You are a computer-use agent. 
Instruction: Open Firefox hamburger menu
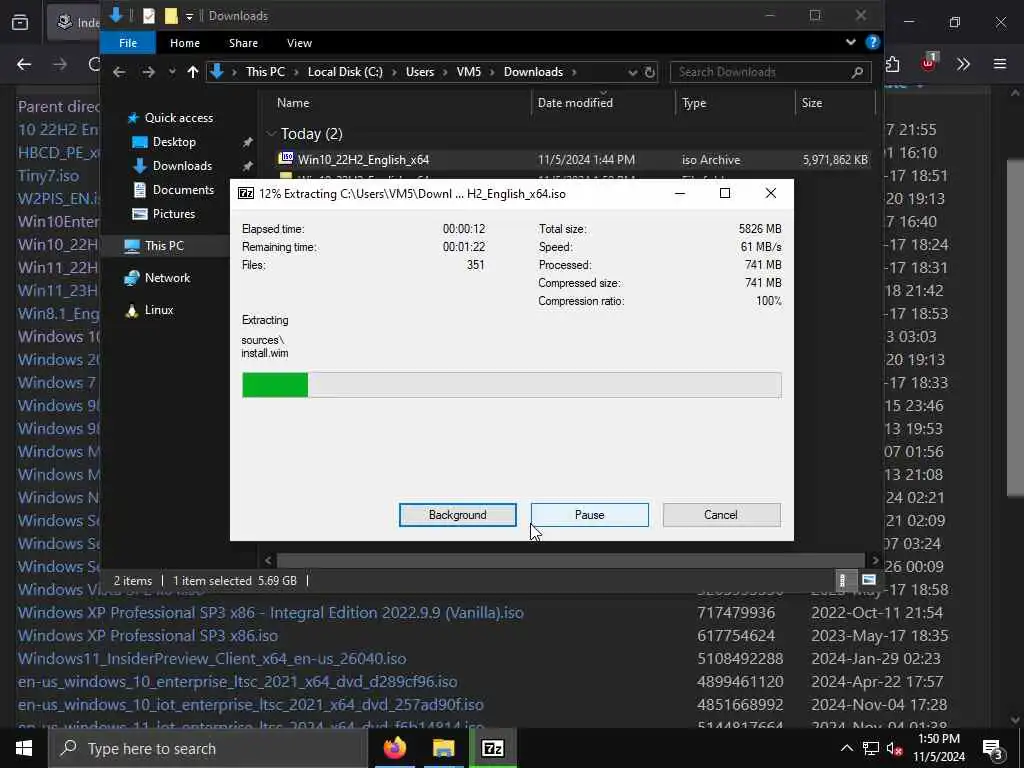click(x=1000, y=64)
